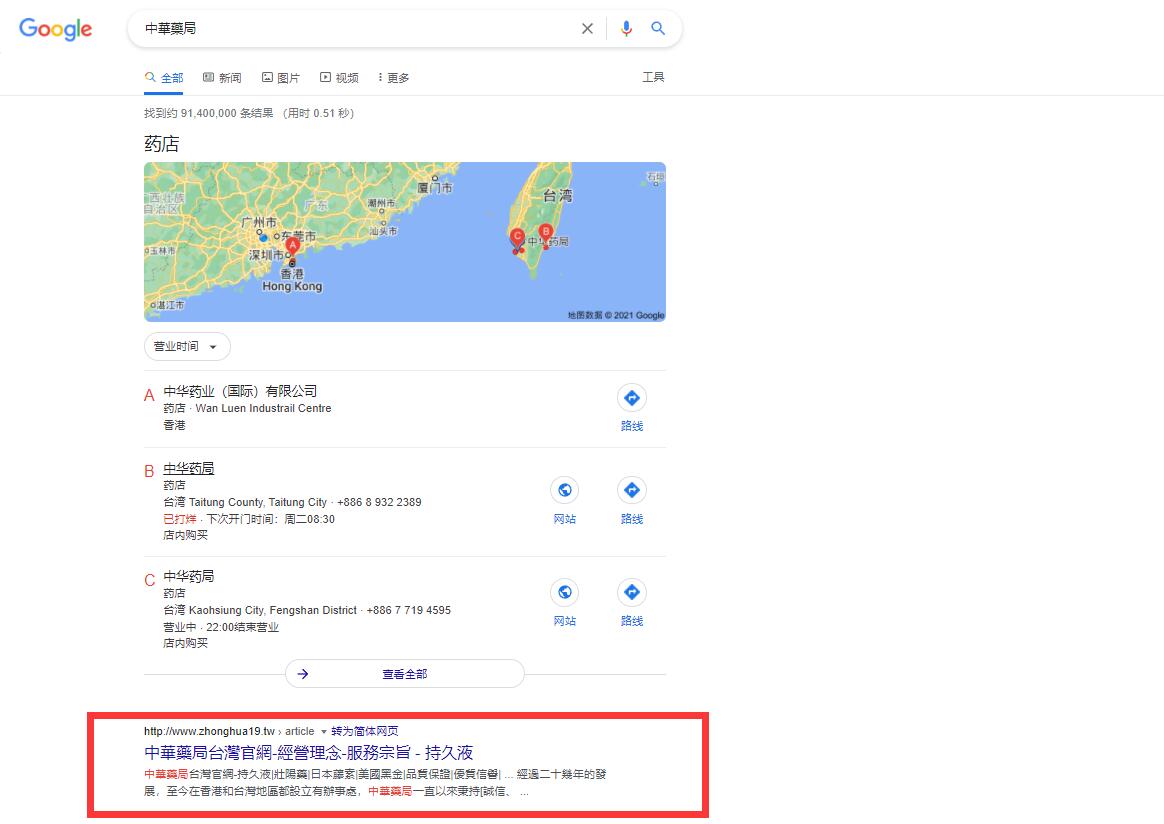Click the http://www.zhonghua19.tw result URL
Screen dimensions: 1164x824
(x=209, y=731)
